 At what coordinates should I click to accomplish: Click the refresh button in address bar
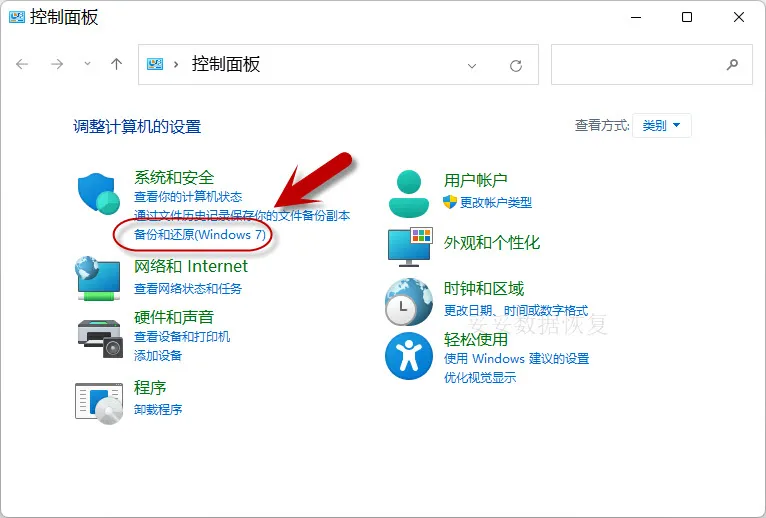click(x=516, y=65)
